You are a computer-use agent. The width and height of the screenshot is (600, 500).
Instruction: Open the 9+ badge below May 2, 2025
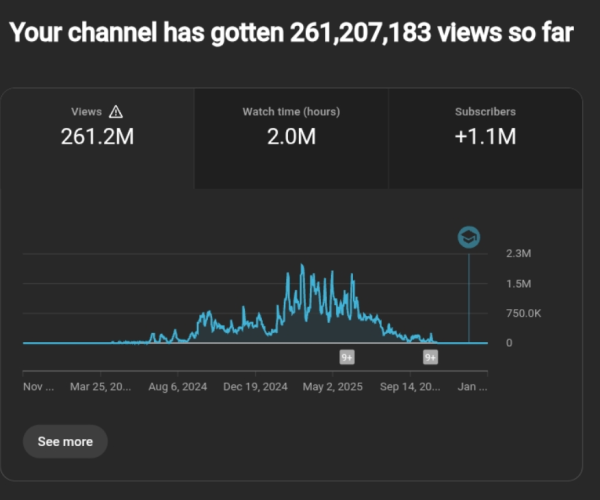coord(347,357)
